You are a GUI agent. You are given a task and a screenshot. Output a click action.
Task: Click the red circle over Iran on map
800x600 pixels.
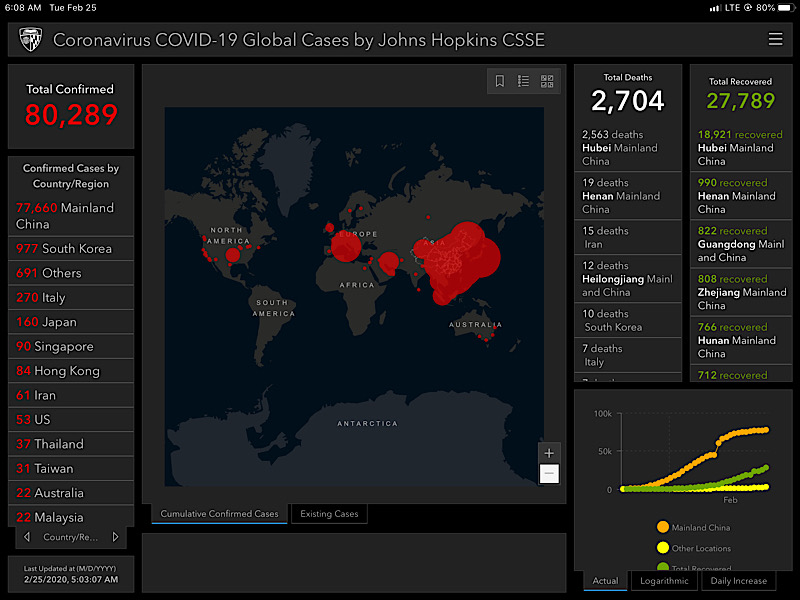click(x=389, y=262)
